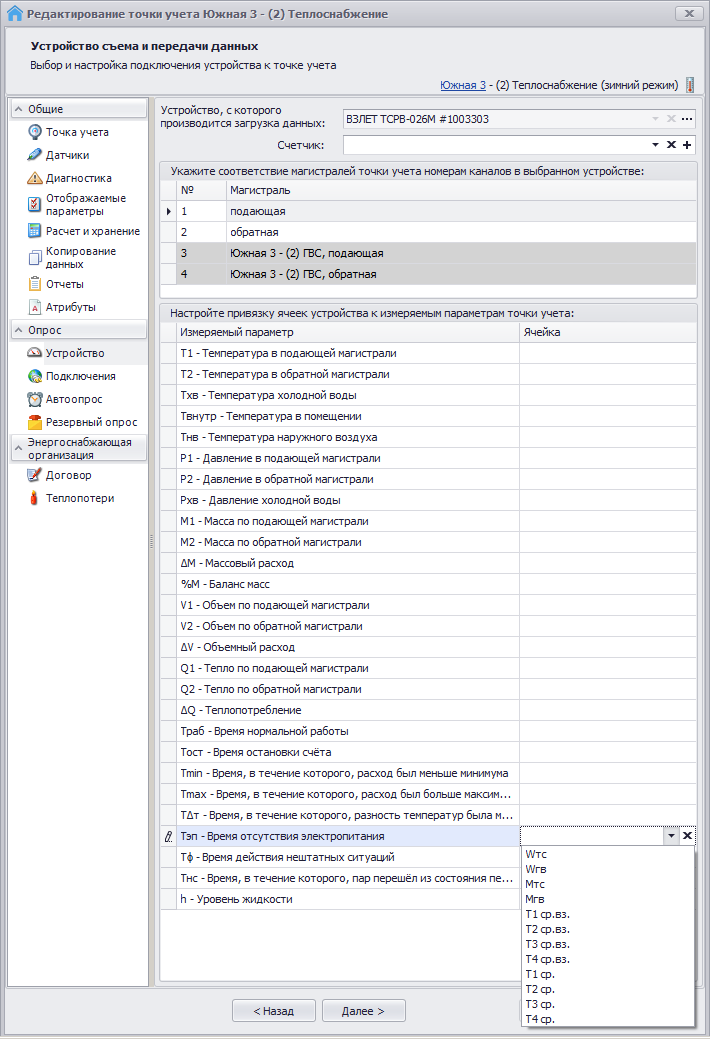This screenshot has width=710, height=1039.
Task: Click the Далее button
Action: [x=363, y=1011]
